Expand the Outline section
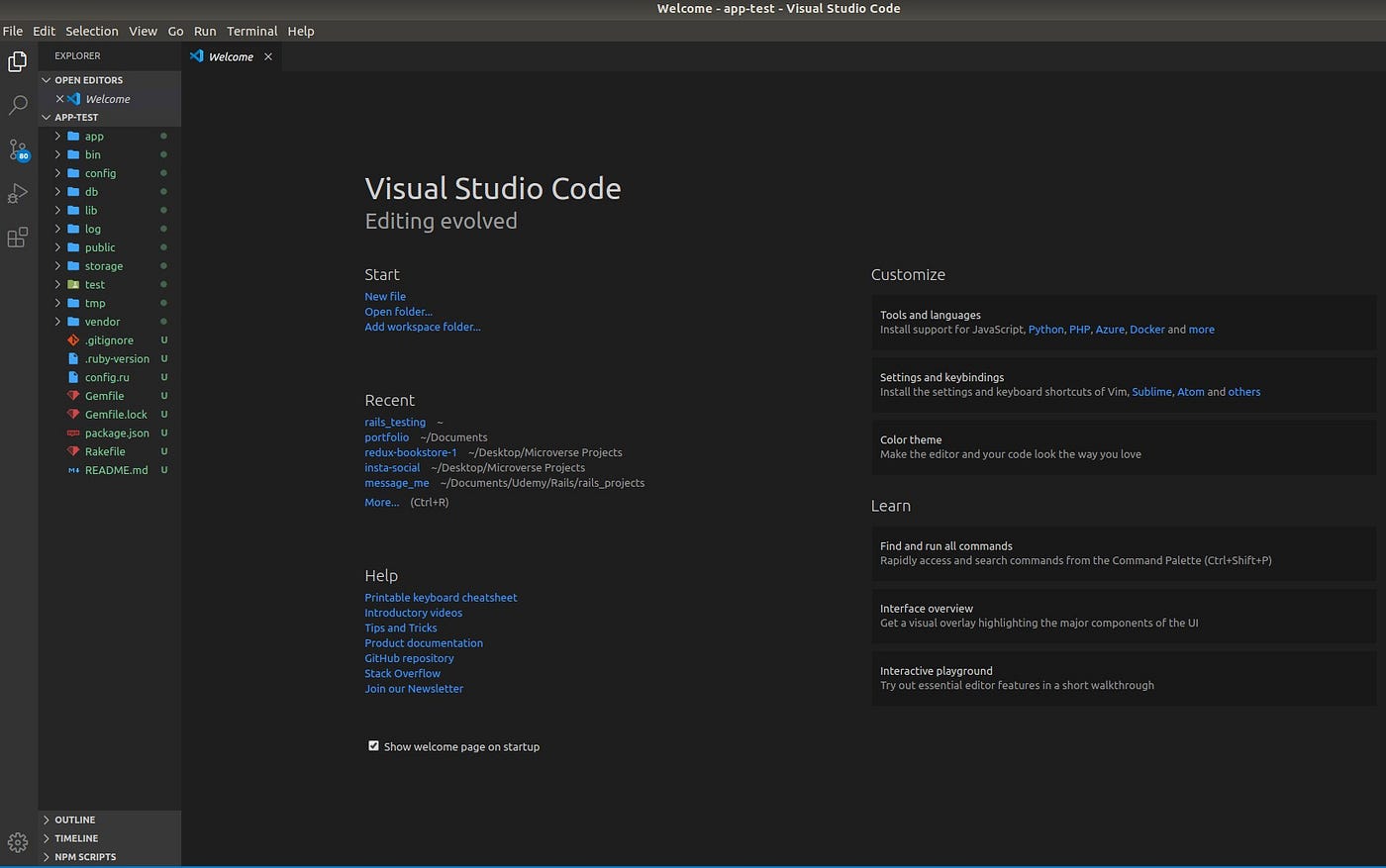Image resolution: width=1386 pixels, height=868 pixels. 75,820
